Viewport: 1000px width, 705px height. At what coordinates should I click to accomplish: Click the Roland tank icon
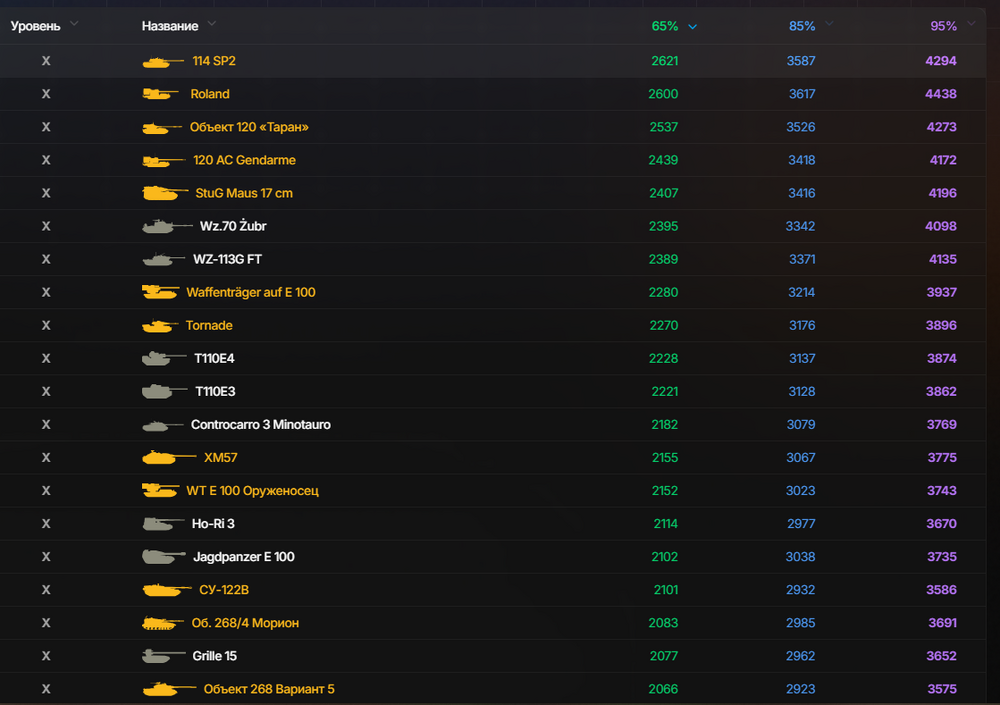(x=160, y=94)
